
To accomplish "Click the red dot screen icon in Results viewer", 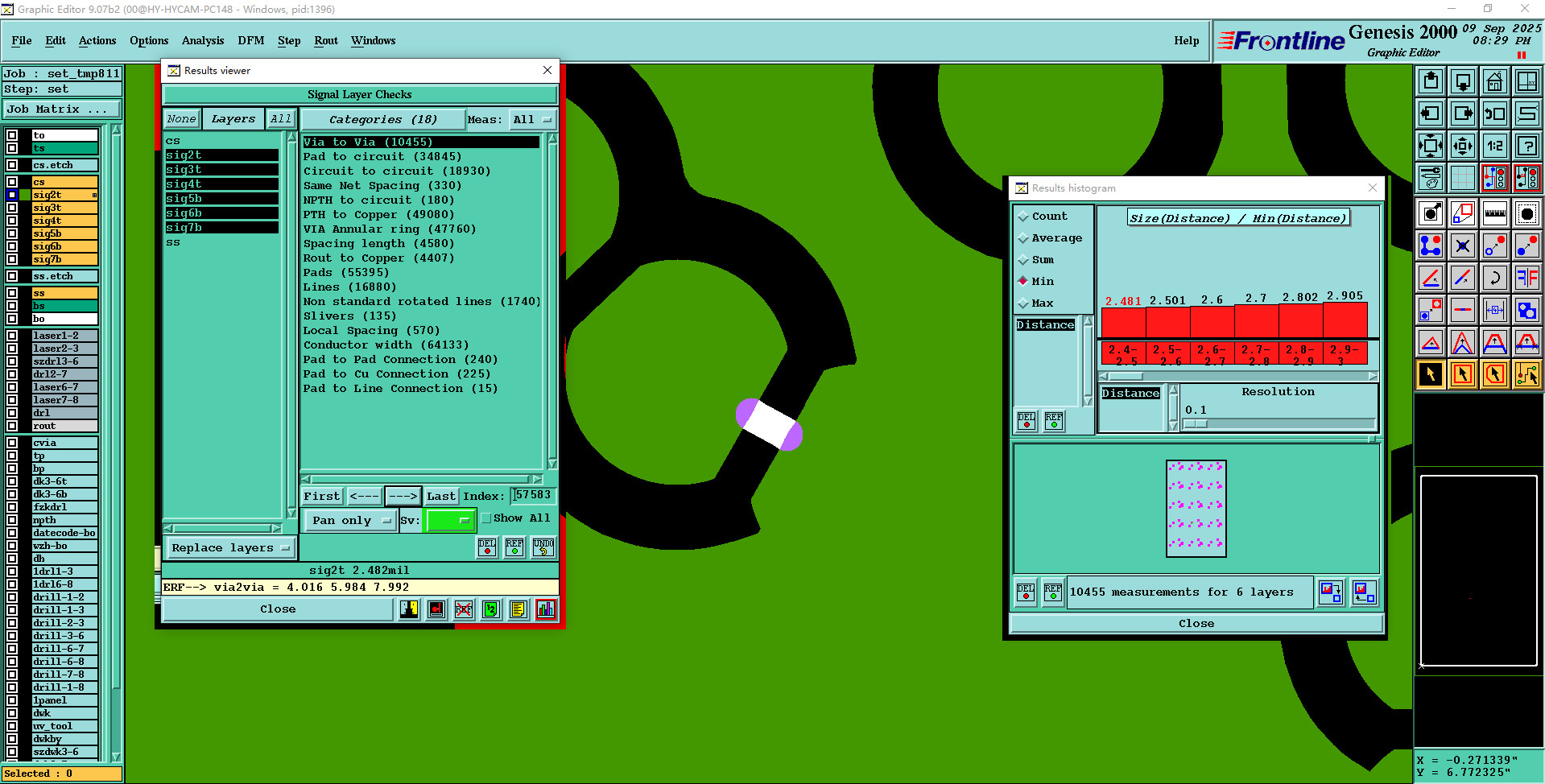I will tap(436, 609).
